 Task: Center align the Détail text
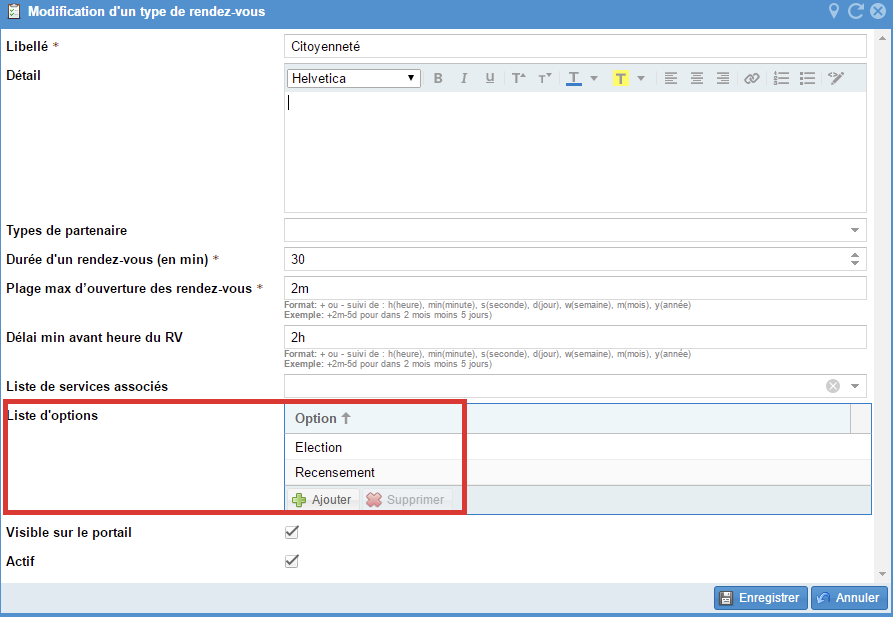pyautogui.click(x=697, y=78)
